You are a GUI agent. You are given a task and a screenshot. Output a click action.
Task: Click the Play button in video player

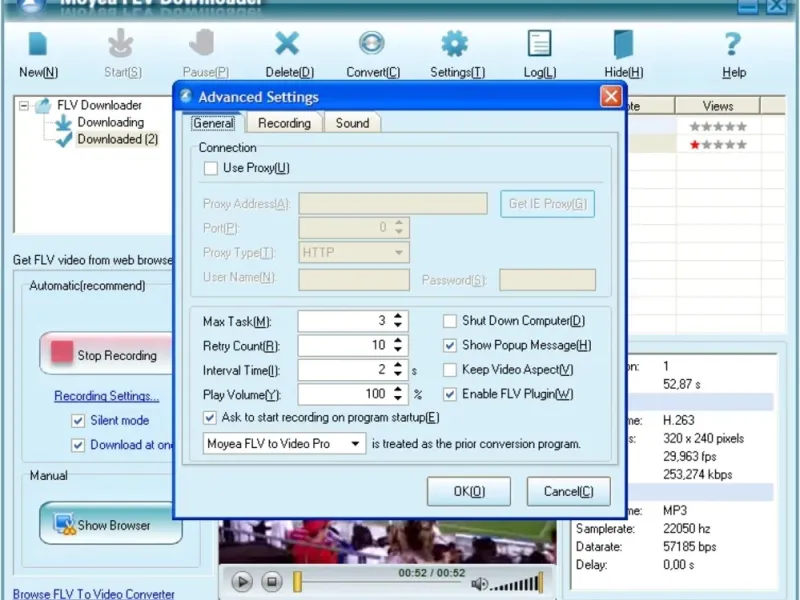(242, 581)
